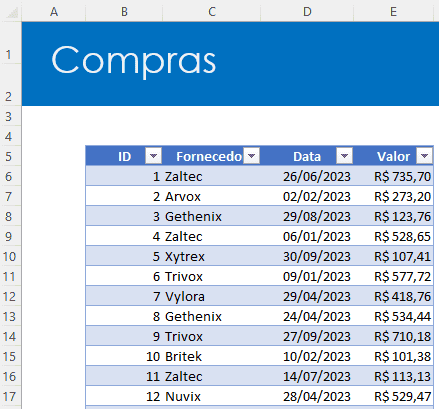The height and width of the screenshot is (409, 439).
Task: Select the Gethenix cell in row 8
Action: [212, 216]
